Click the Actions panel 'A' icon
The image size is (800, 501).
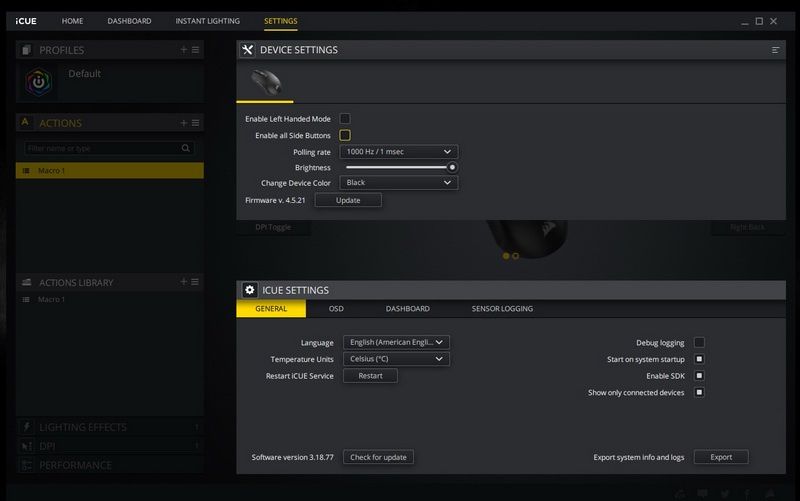point(24,122)
